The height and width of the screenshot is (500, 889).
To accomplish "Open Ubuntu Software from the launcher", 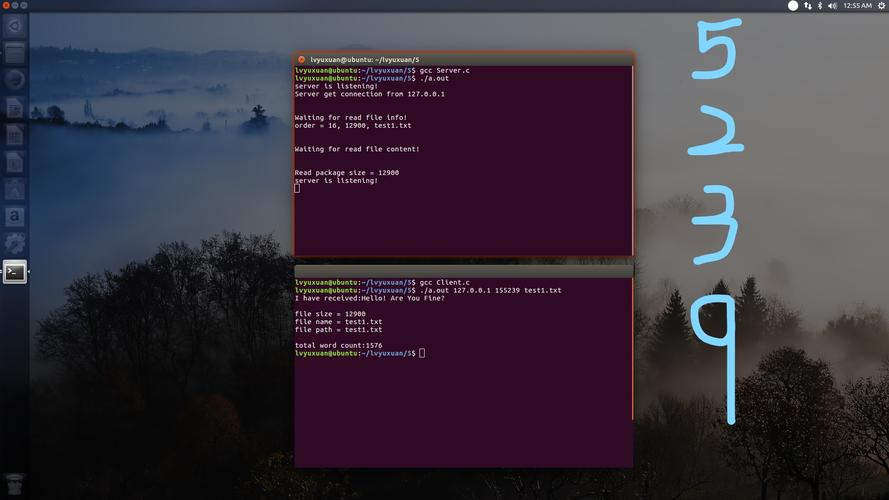I will pos(14,188).
